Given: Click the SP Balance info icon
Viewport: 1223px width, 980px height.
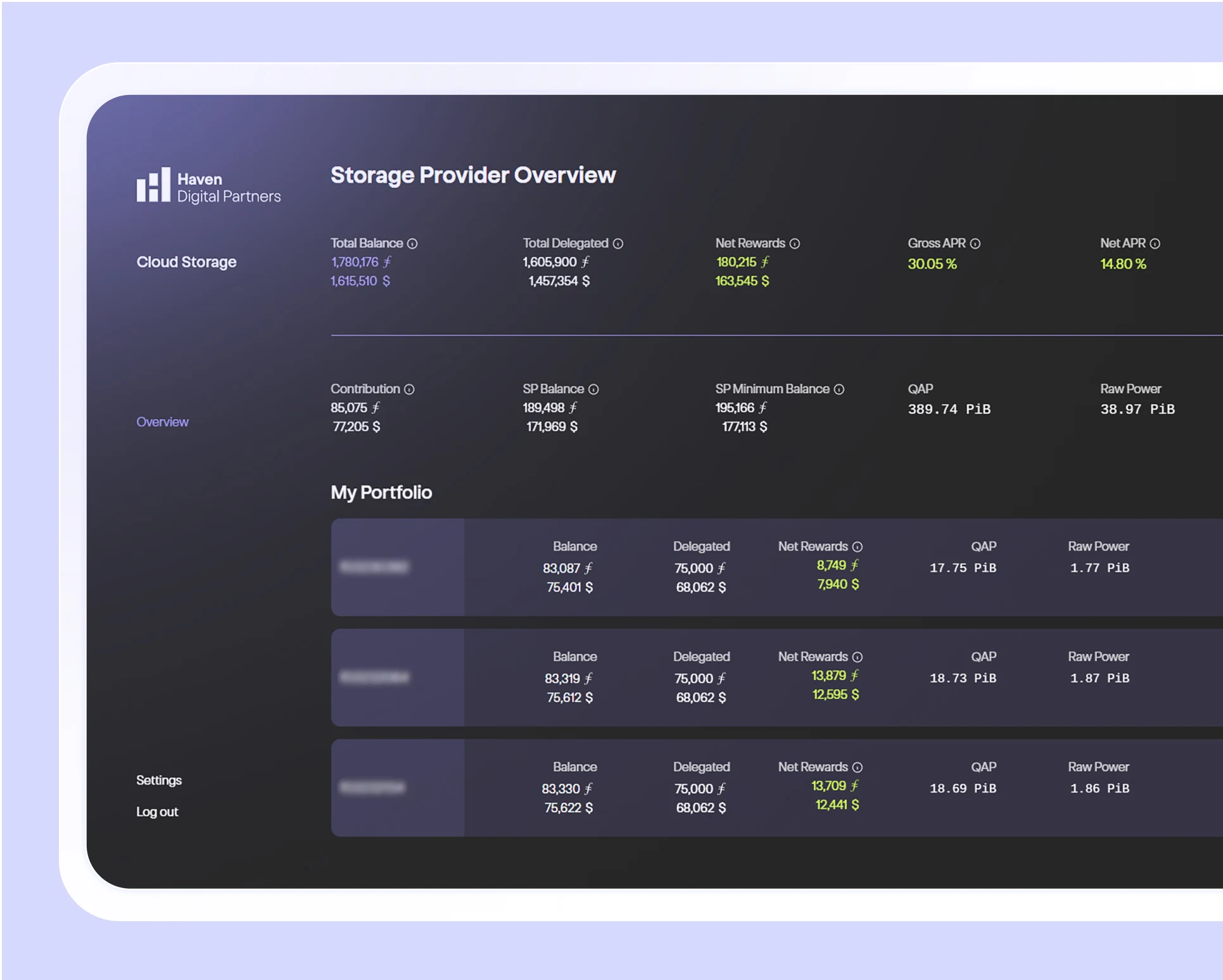Looking at the screenshot, I should tap(592, 389).
